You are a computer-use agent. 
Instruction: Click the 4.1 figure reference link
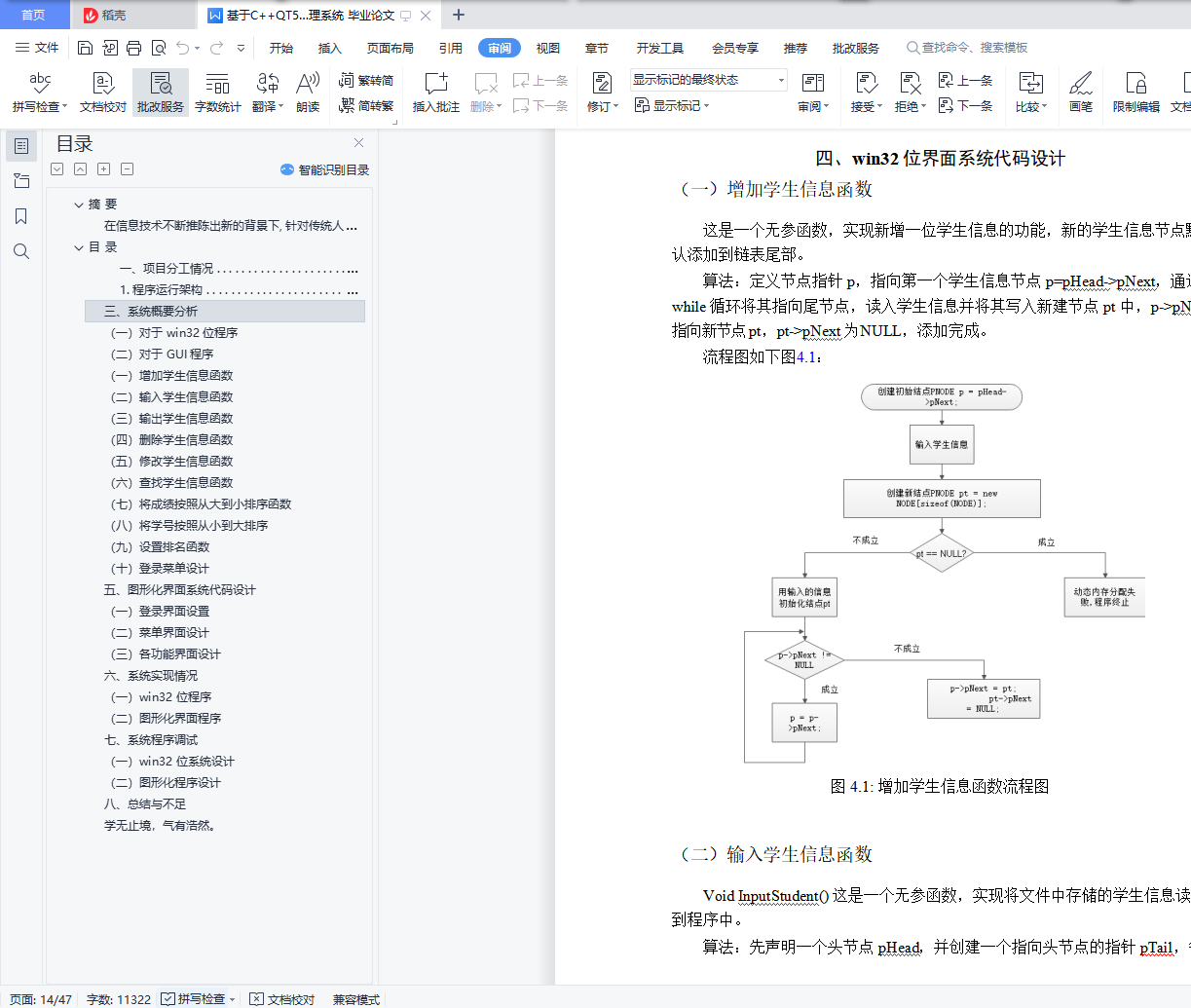point(806,357)
